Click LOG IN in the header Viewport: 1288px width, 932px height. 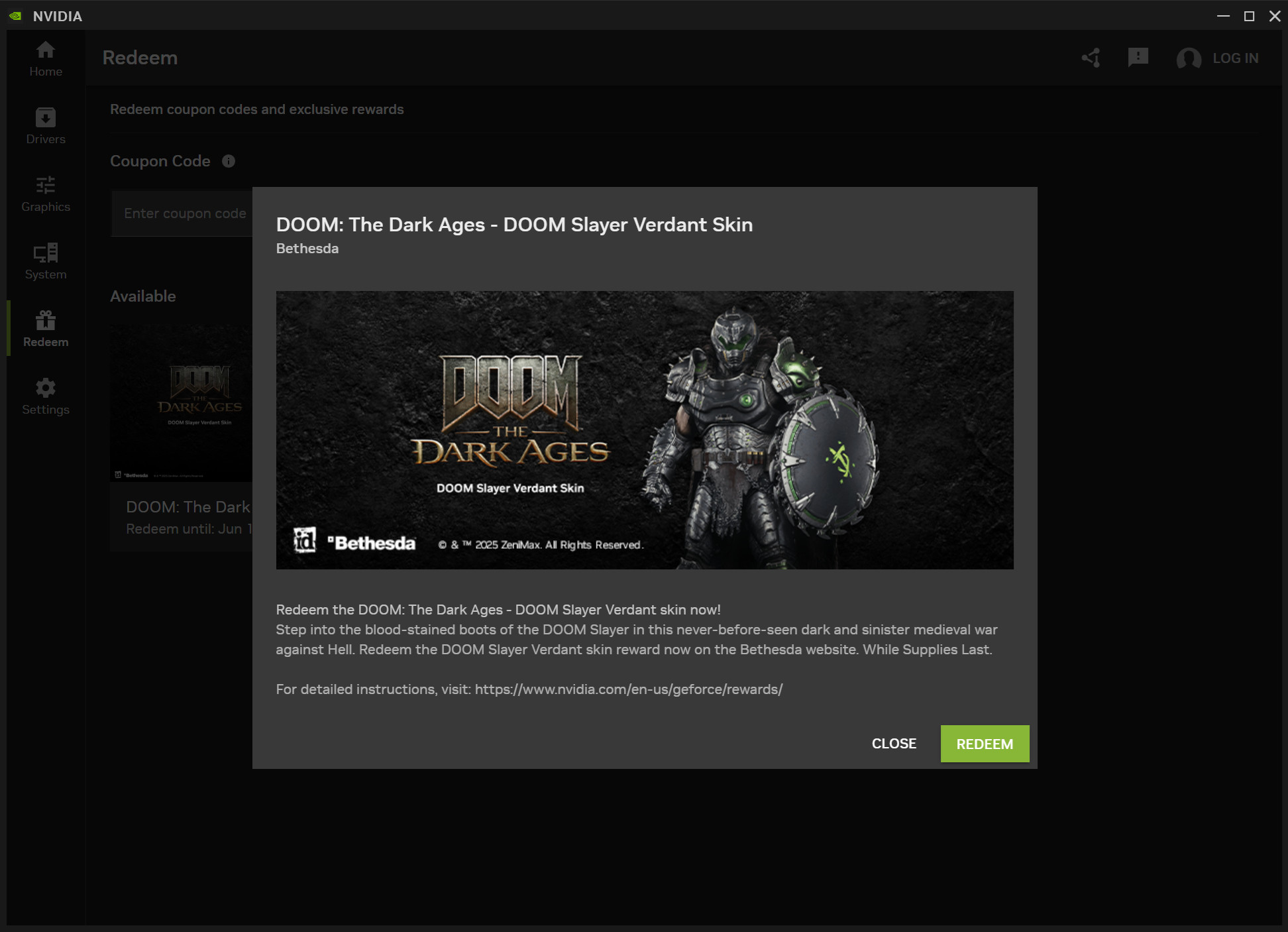pyautogui.click(x=1235, y=58)
